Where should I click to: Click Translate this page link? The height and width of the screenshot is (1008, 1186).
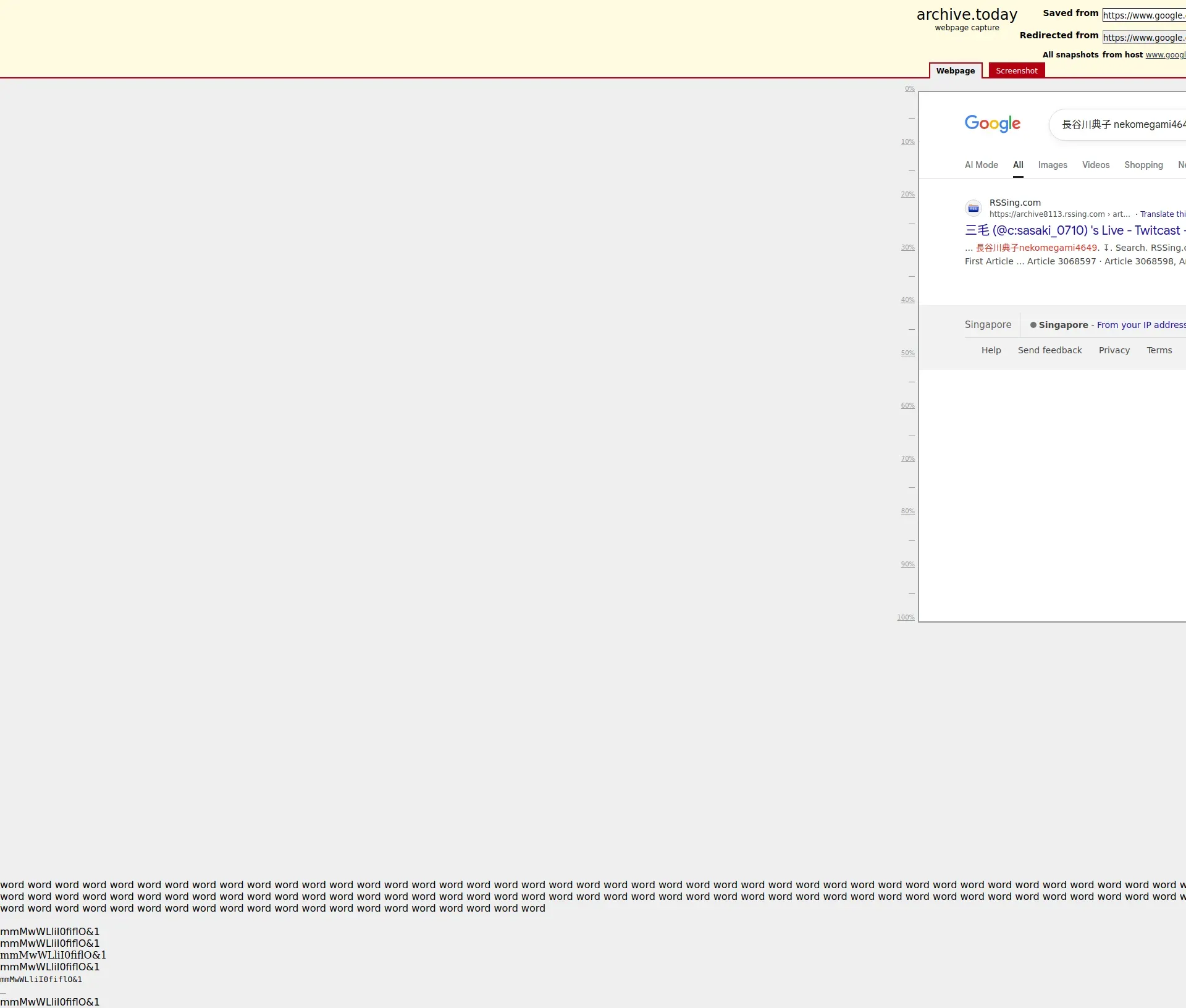tap(1162, 214)
